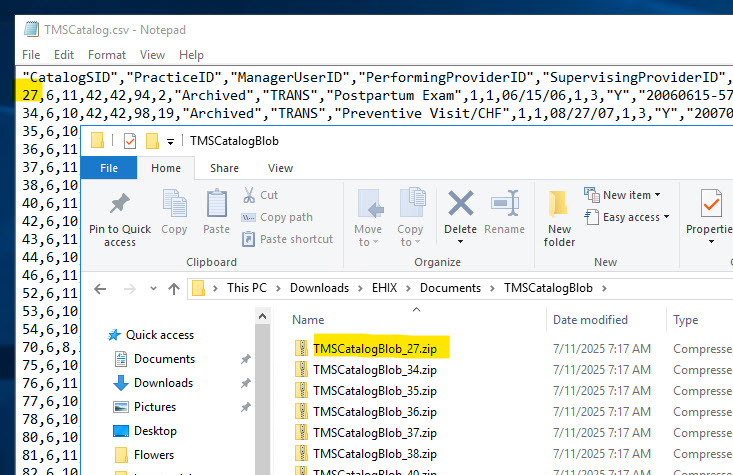Click EHIX in the address breadcrumb

(384, 288)
